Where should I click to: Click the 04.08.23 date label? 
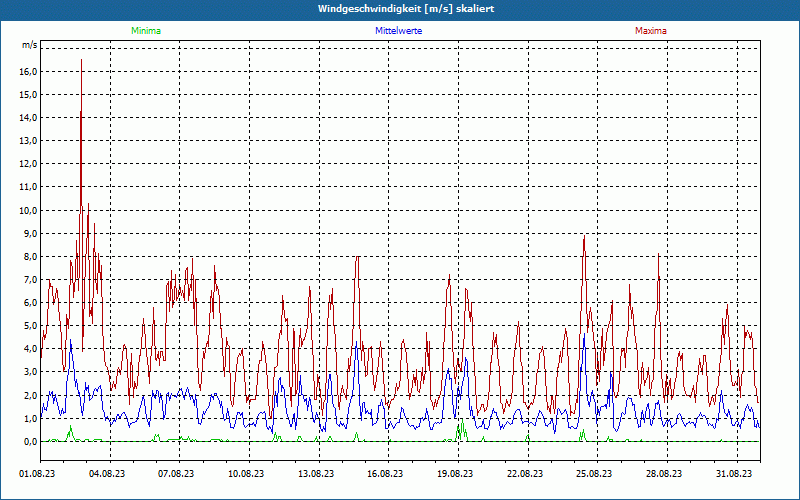coord(107,474)
